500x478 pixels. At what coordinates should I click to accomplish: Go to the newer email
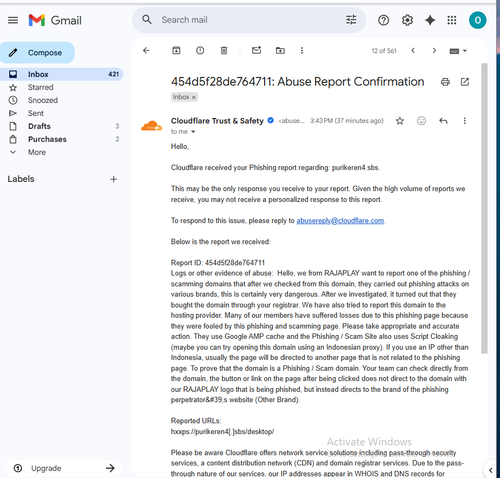point(413,51)
